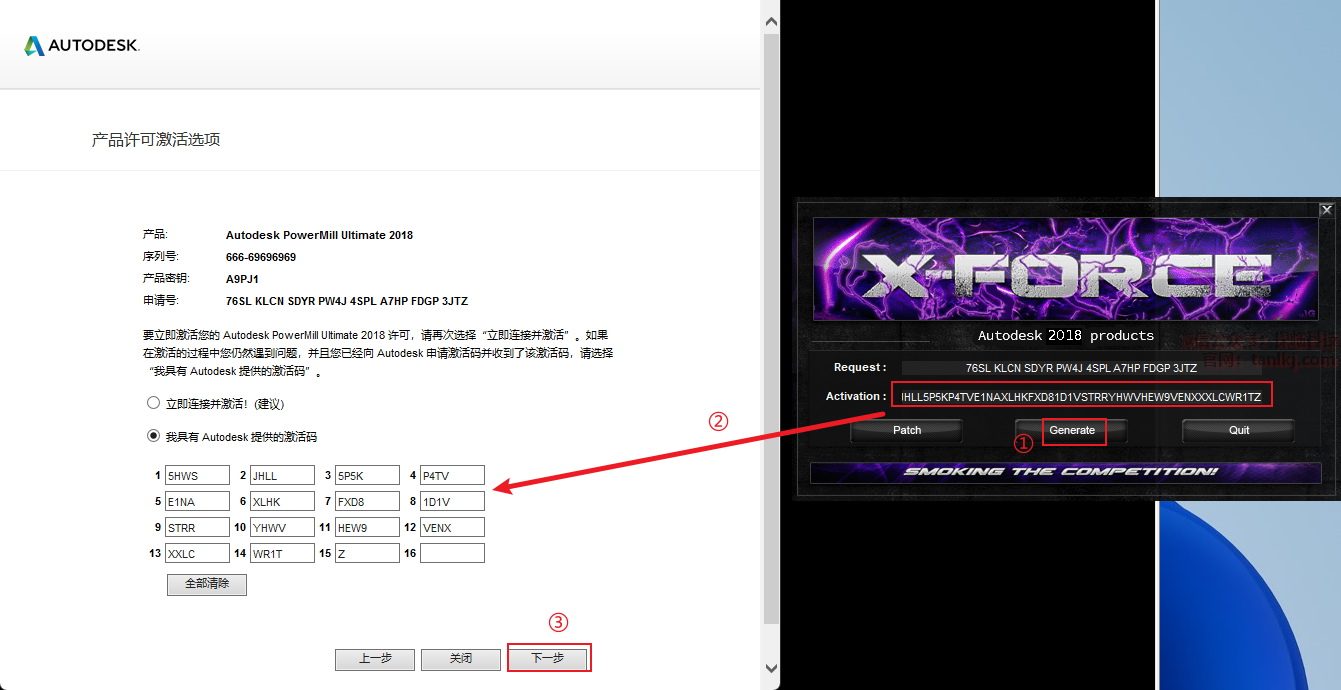Click the X-FORCE banner image
Viewport: 1341px width, 690px height.
(1066, 269)
